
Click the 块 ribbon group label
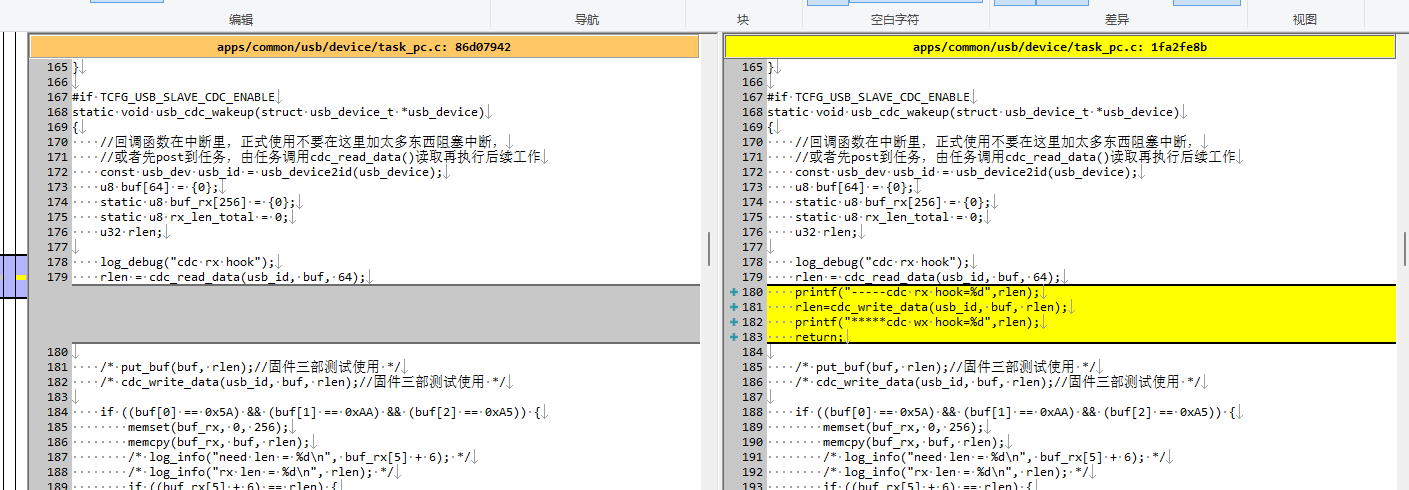coord(742,19)
